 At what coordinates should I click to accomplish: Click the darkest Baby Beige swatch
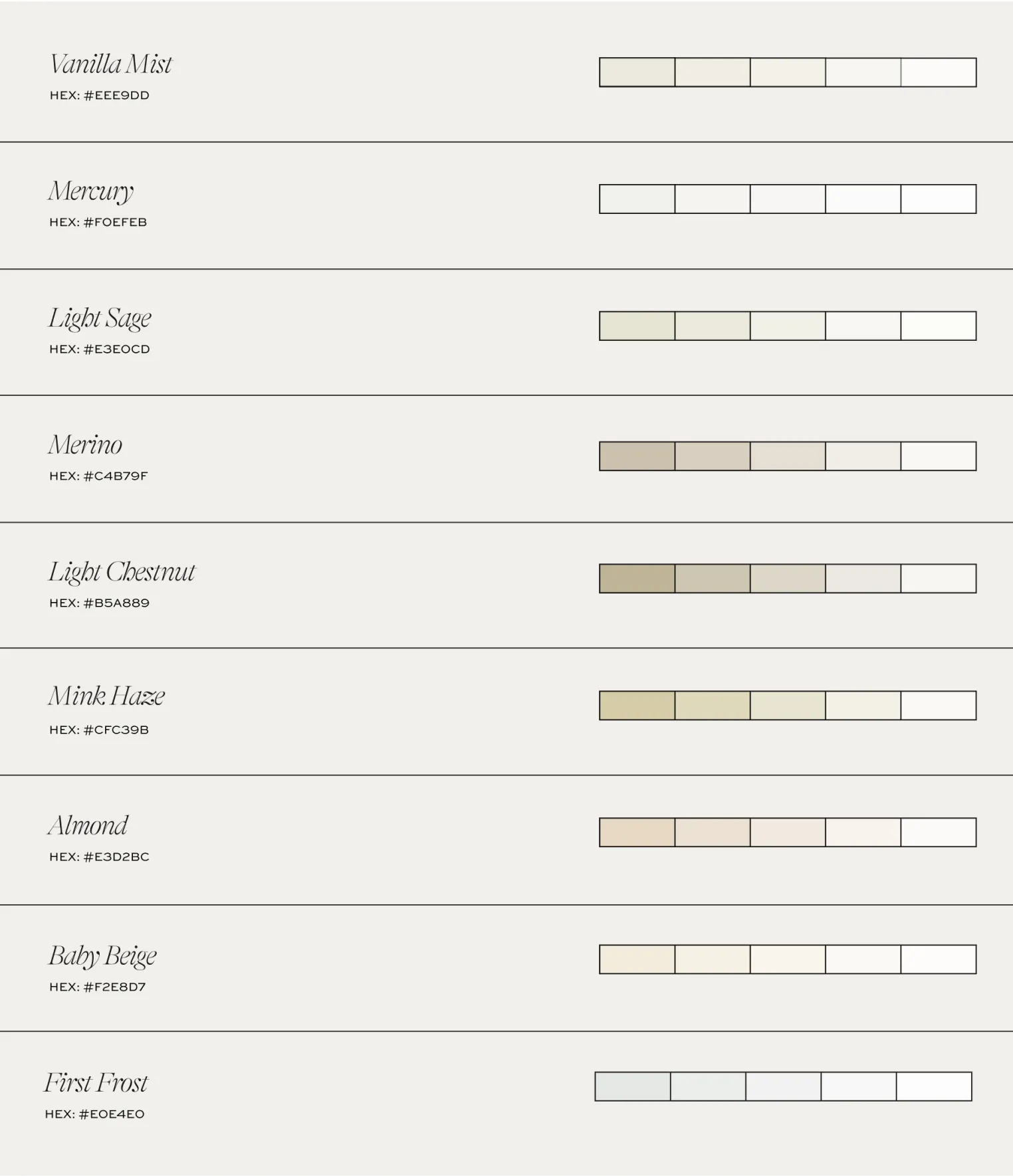(x=637, y=959)
